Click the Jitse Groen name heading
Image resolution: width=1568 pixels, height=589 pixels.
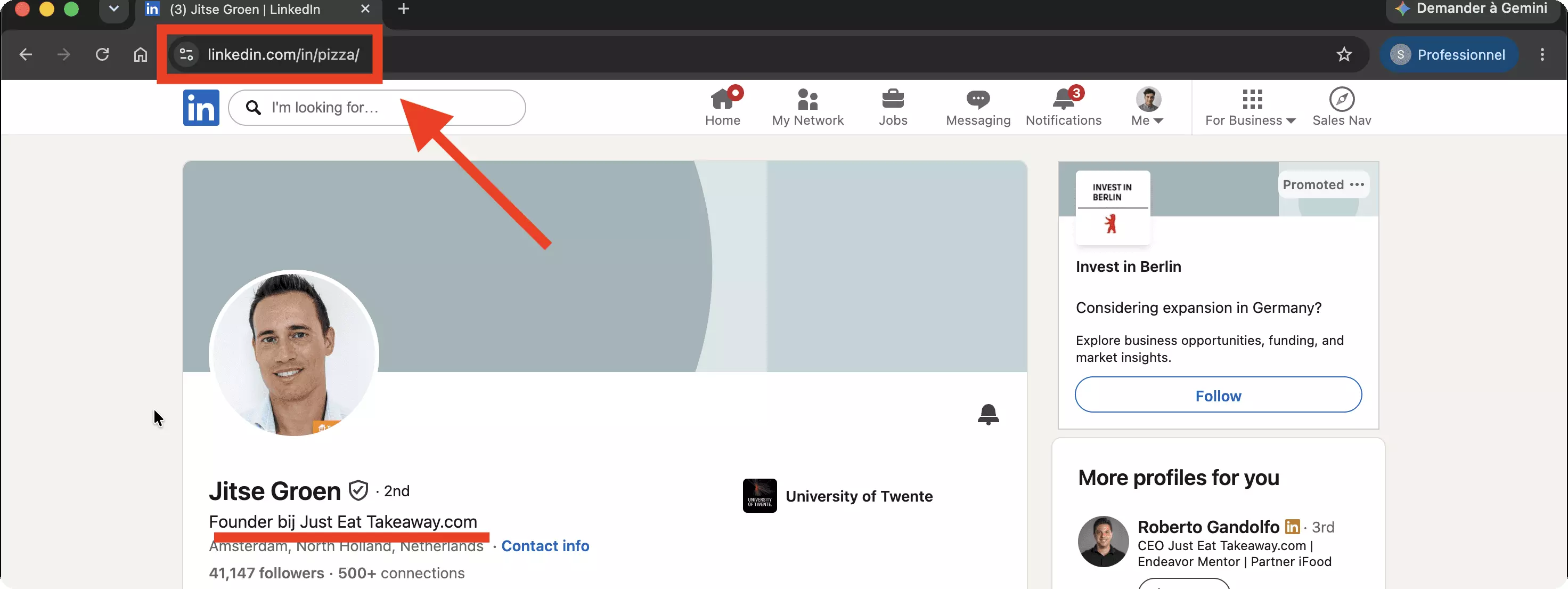[x=274, y=491]
